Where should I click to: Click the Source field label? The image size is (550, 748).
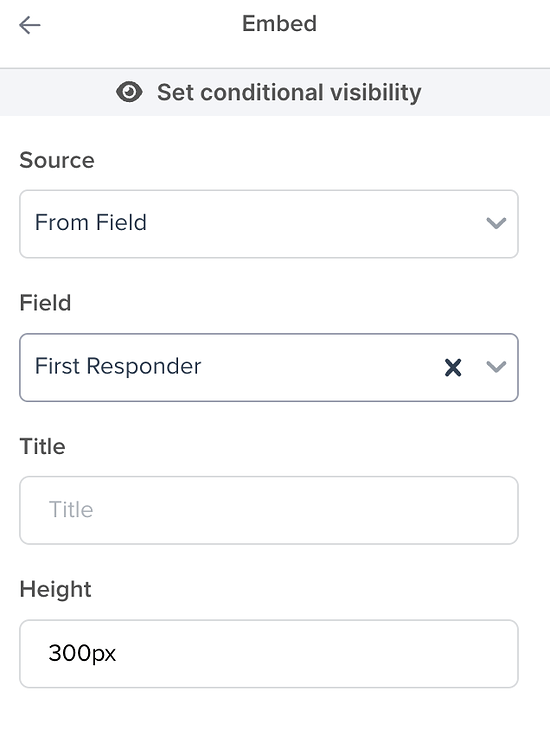tap(57, 160)
